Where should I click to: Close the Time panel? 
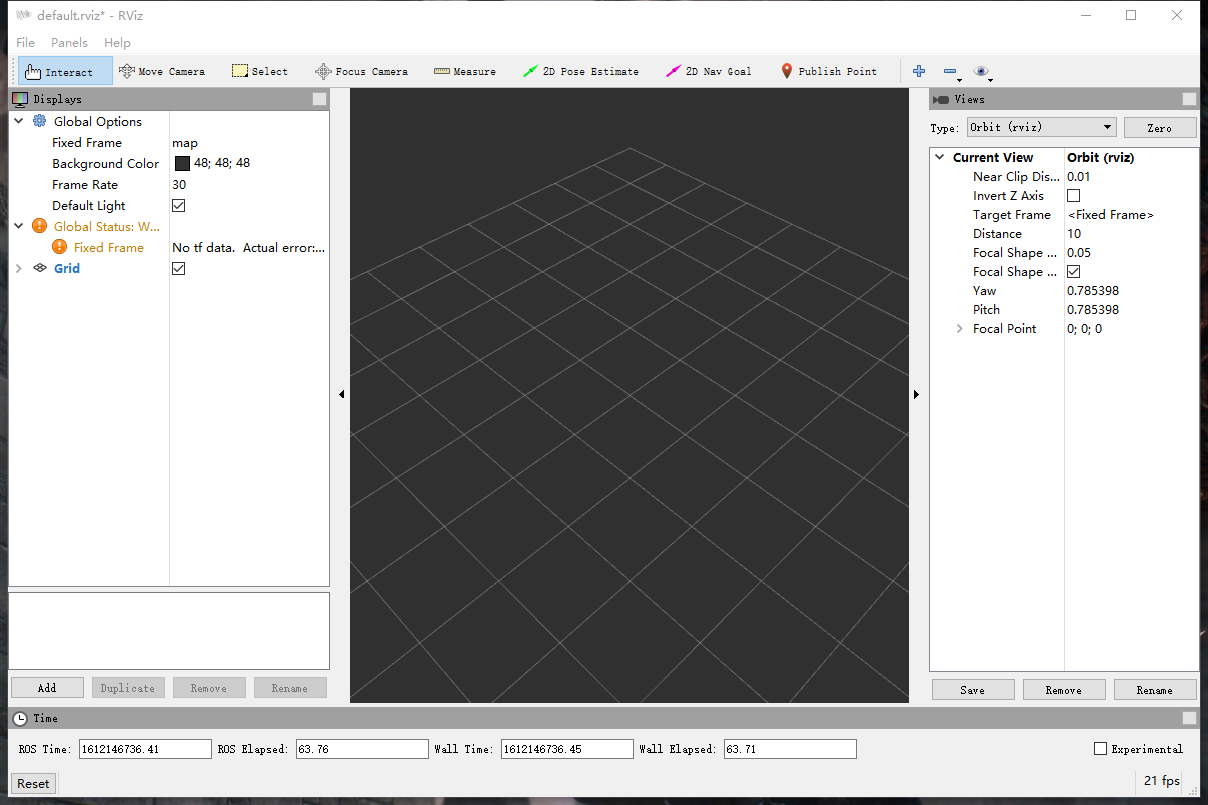pos(1189,718)
